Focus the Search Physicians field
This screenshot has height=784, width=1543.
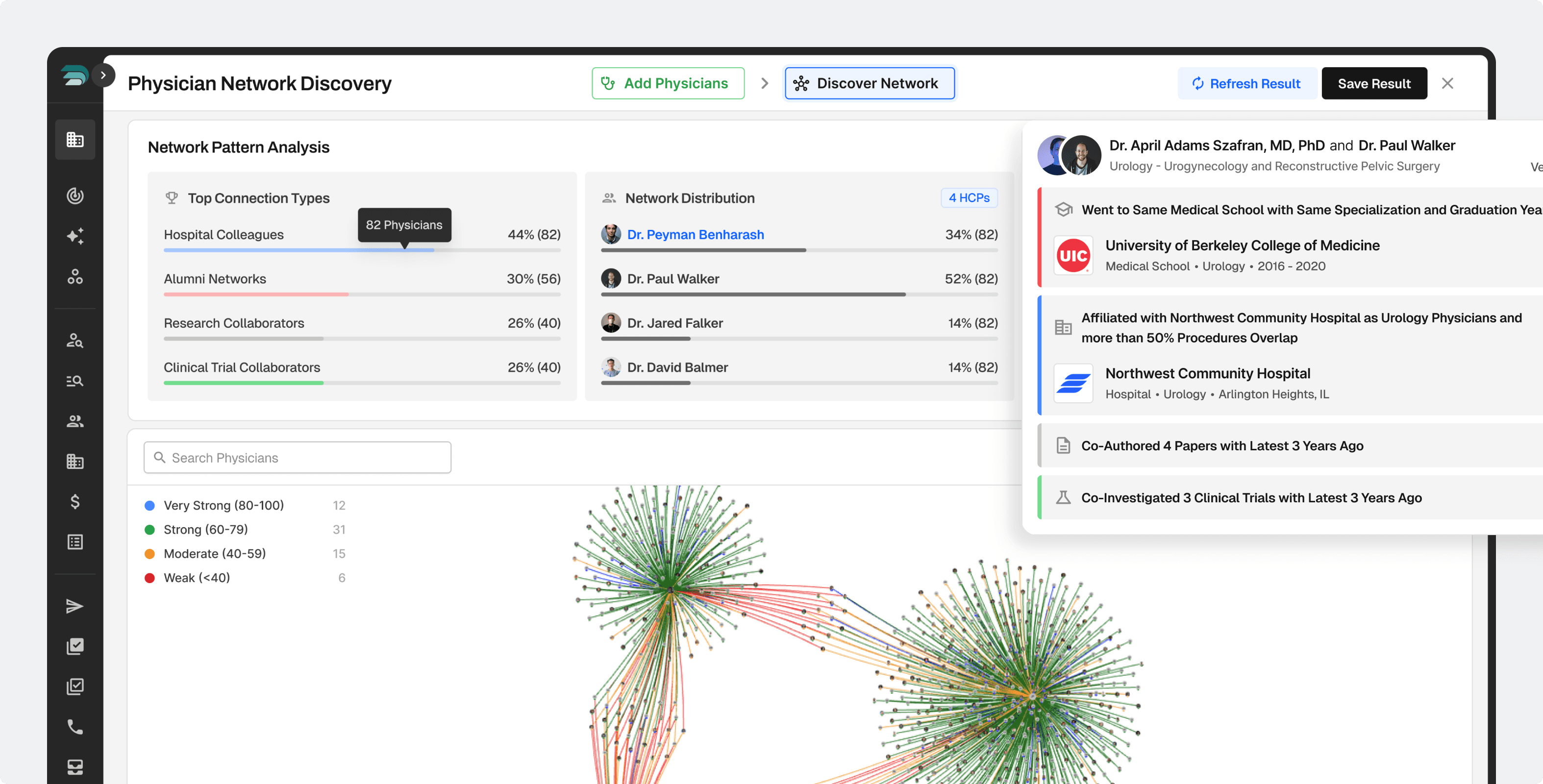pyautogui.click(x=297, y=458)
